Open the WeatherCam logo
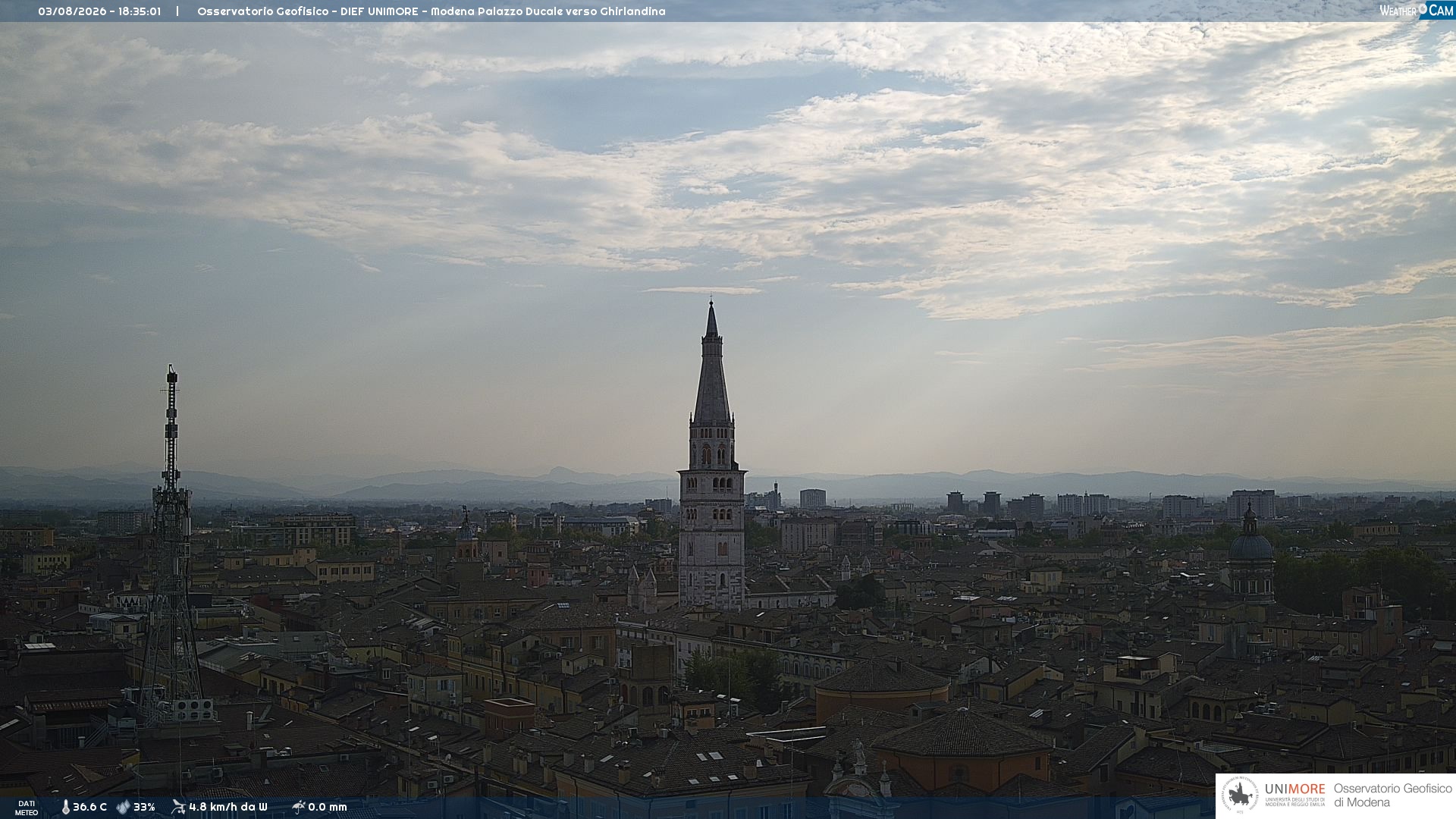1456x819 pixels. [1416, 10]
